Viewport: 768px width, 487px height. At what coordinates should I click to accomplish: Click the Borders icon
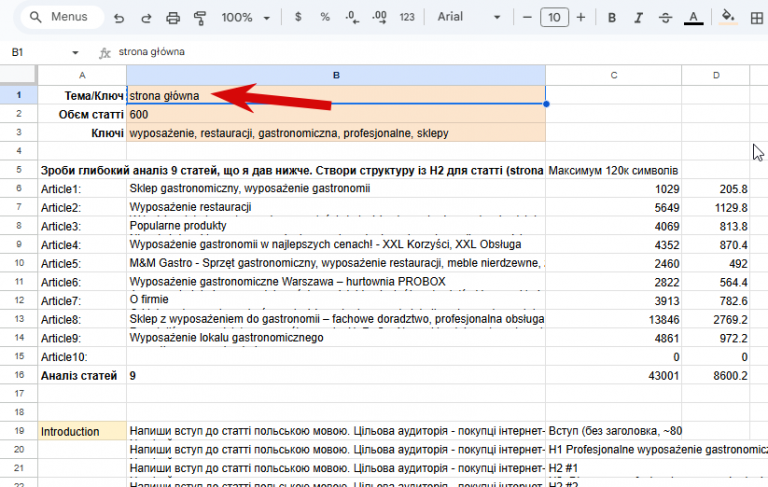pos(757,18)
